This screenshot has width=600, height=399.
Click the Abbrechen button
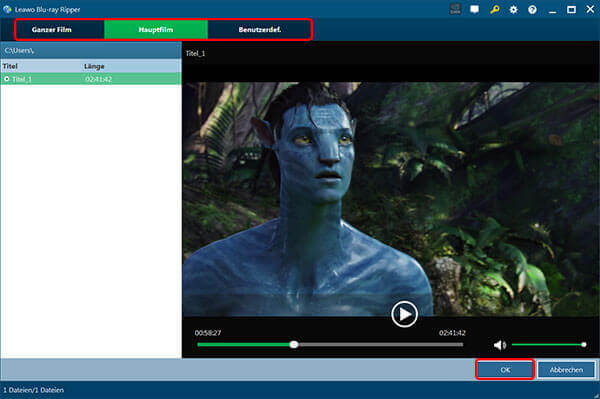(x=566, y=370)
